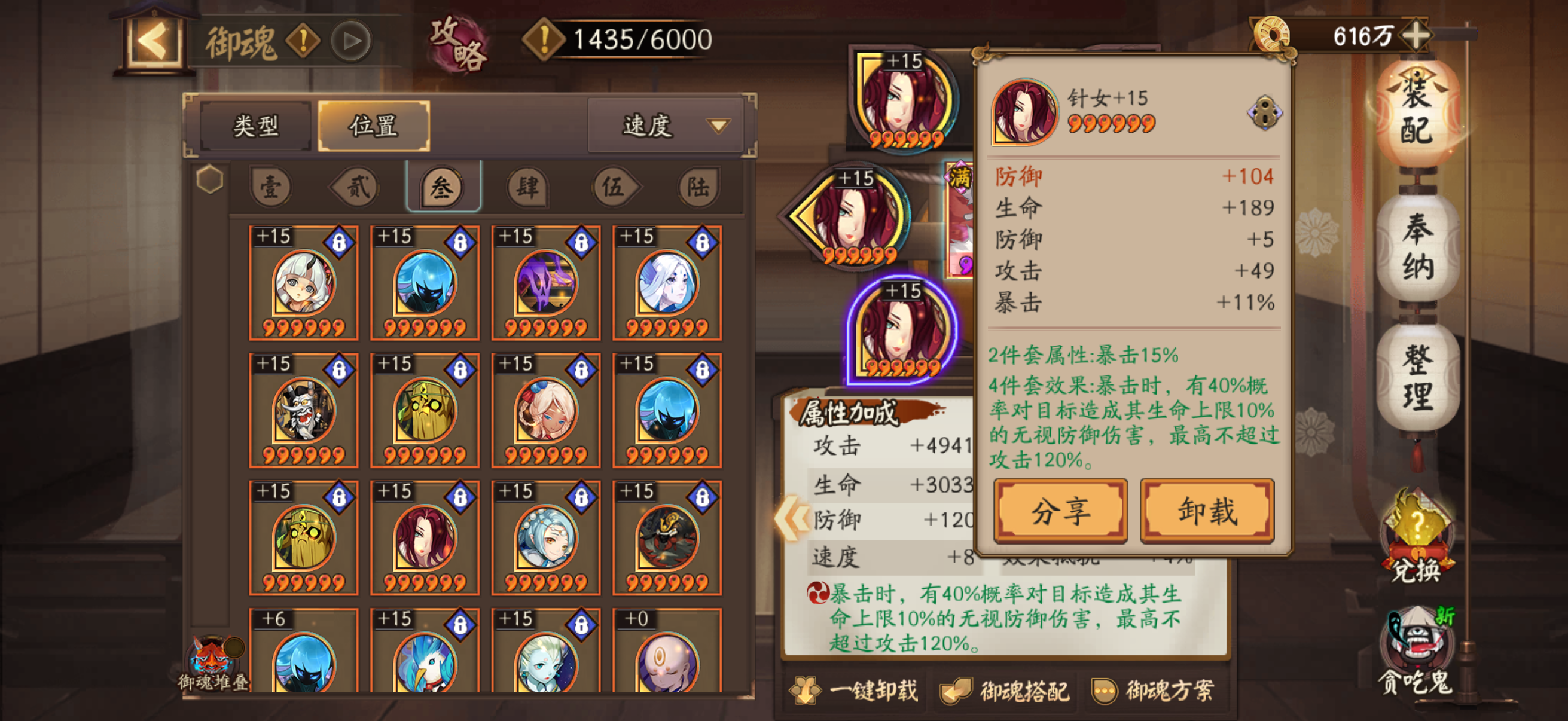This screenshot has height=721, width=1568.
Task: Click the 卸载 unequip button
Action: click(x=1206, y=510)
